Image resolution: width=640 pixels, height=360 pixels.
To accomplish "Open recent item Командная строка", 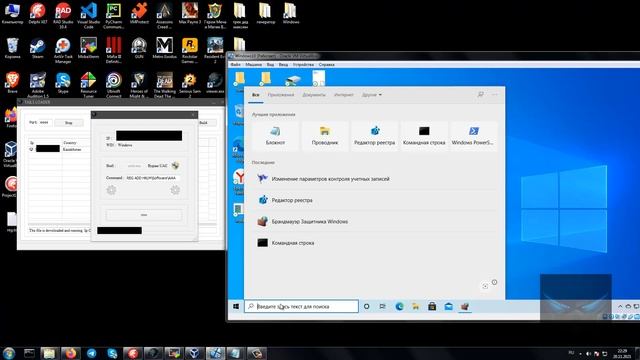I will [x=374, y=243].
